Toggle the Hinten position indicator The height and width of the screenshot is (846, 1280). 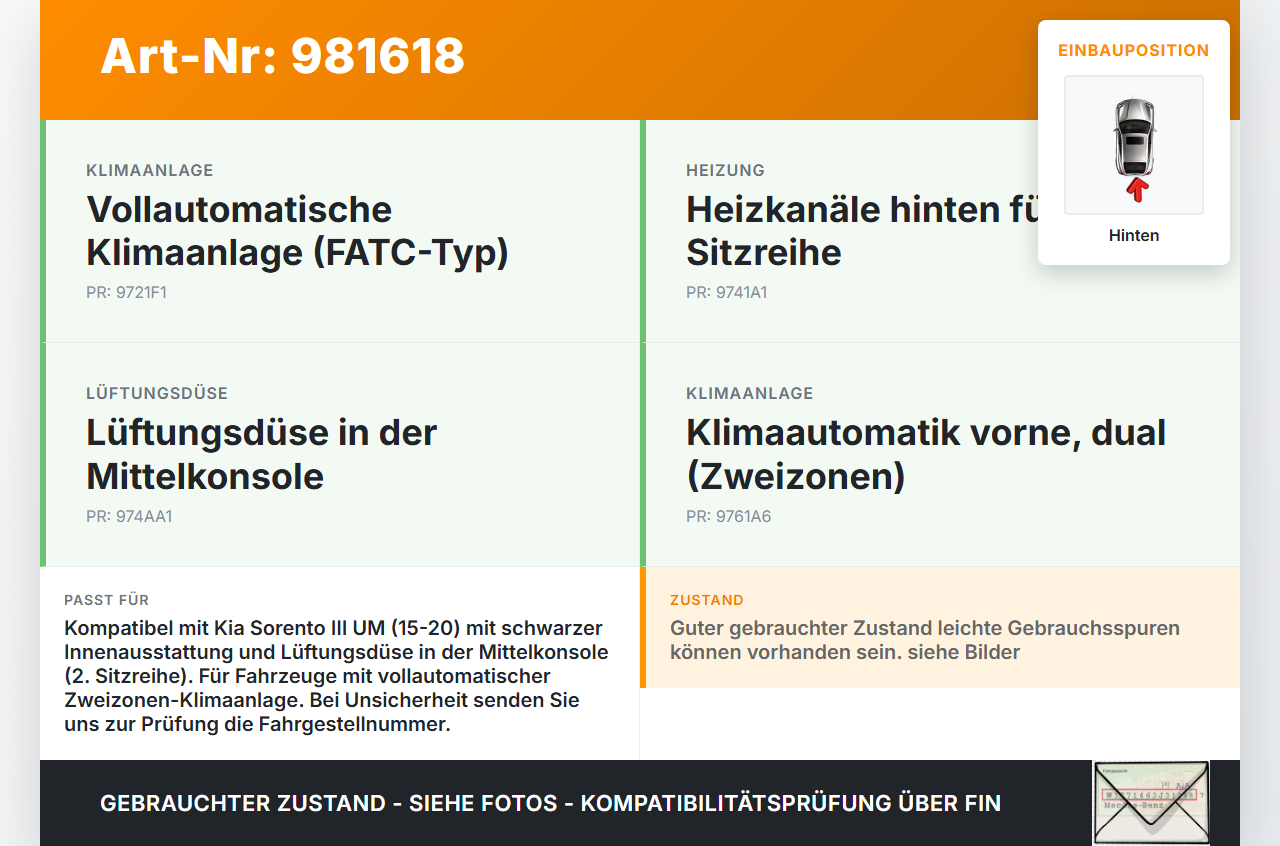click(x=1133, y=235)
